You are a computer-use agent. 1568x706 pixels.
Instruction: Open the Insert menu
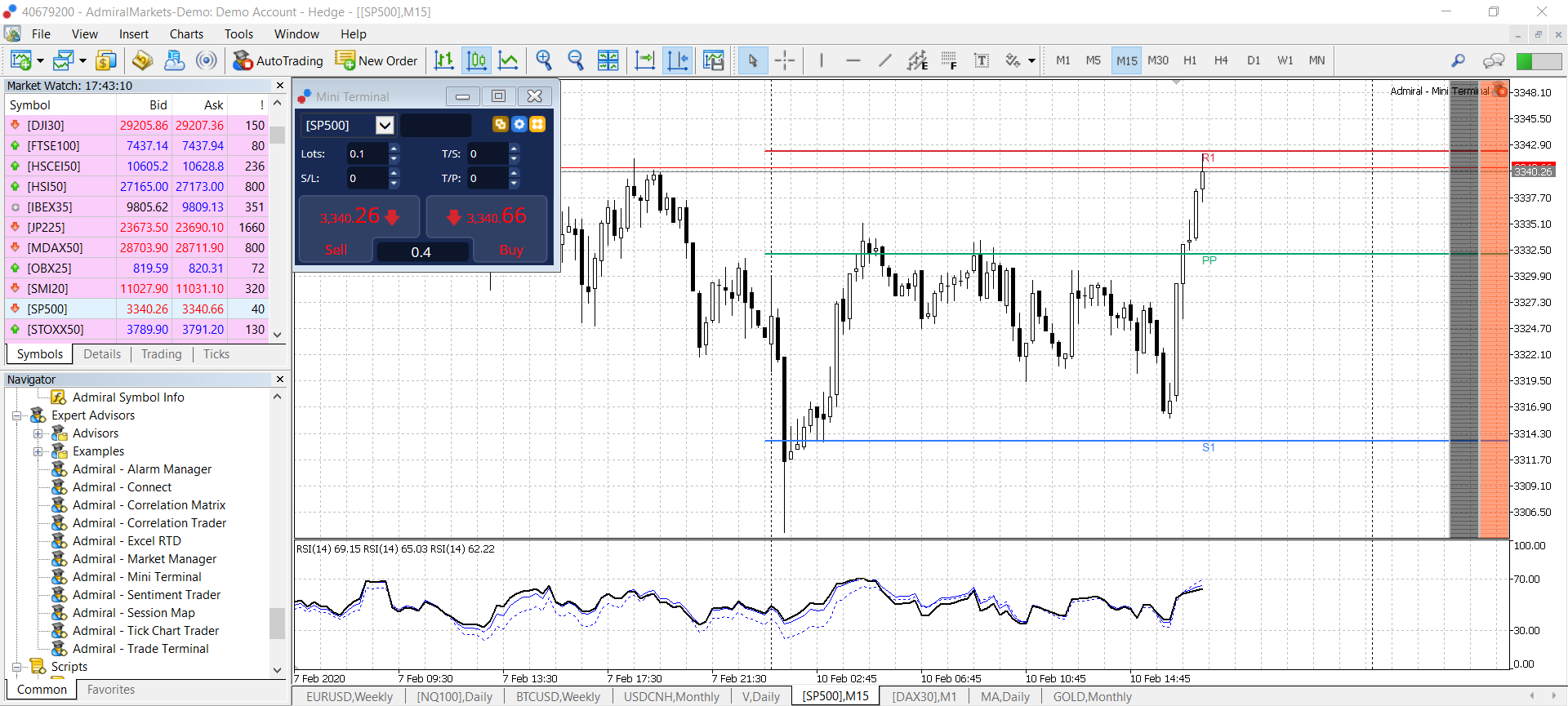click(134, 34)
